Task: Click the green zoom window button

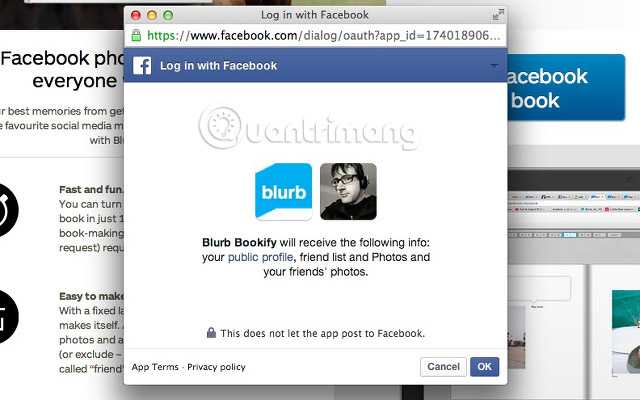Action: (x=168, y=15)
